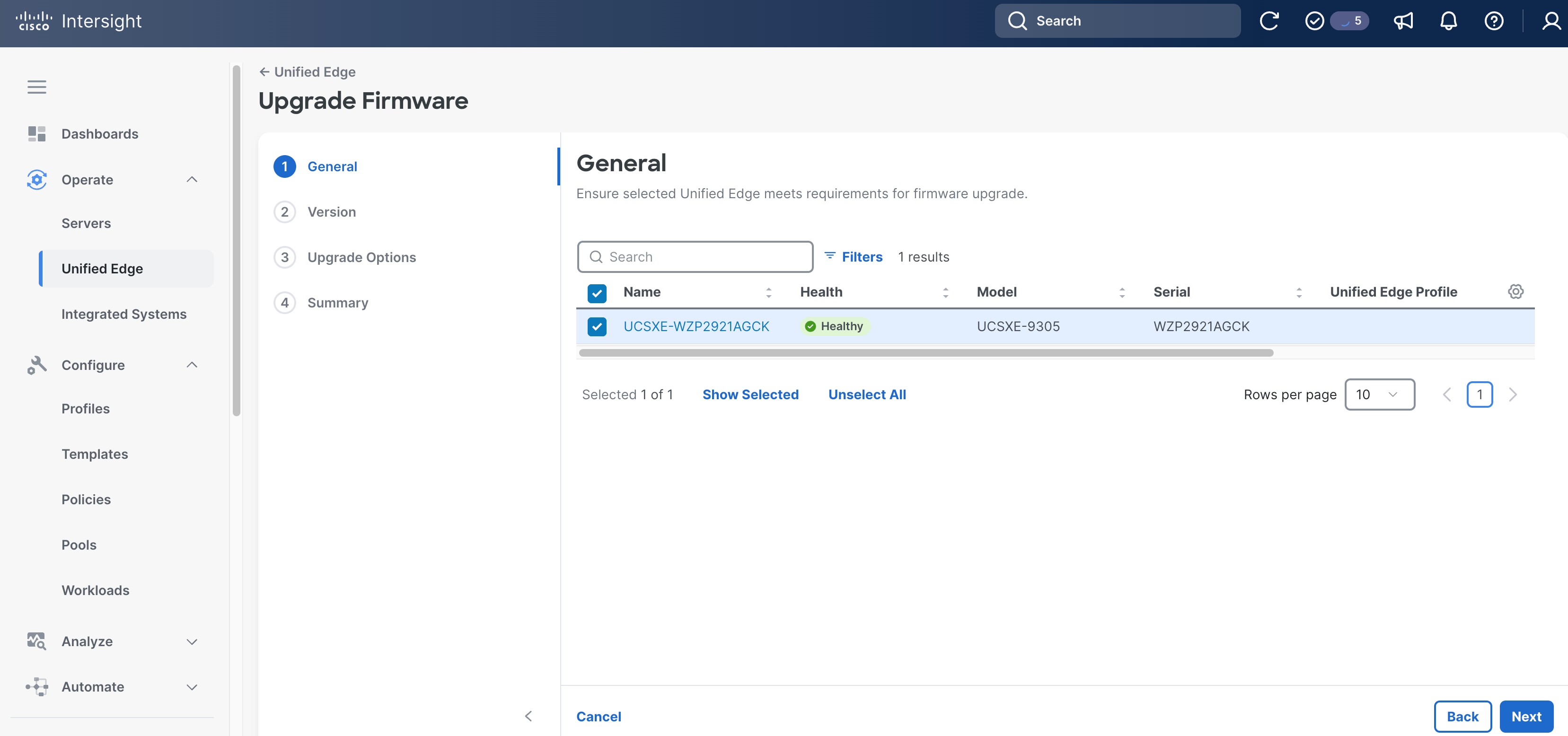The image size is (1568, 736).
Task: Toggle the hamburger navigation menu
Action: 36,87
